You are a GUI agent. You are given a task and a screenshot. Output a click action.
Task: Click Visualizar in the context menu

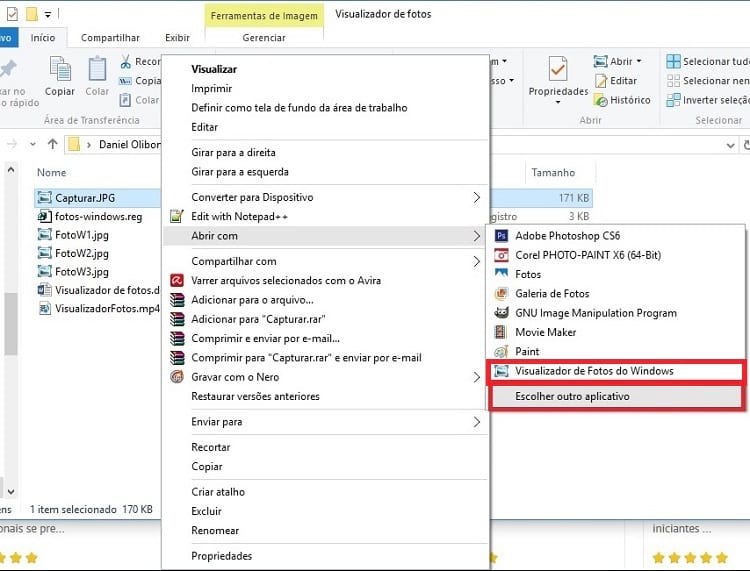(x=325, y=69)
